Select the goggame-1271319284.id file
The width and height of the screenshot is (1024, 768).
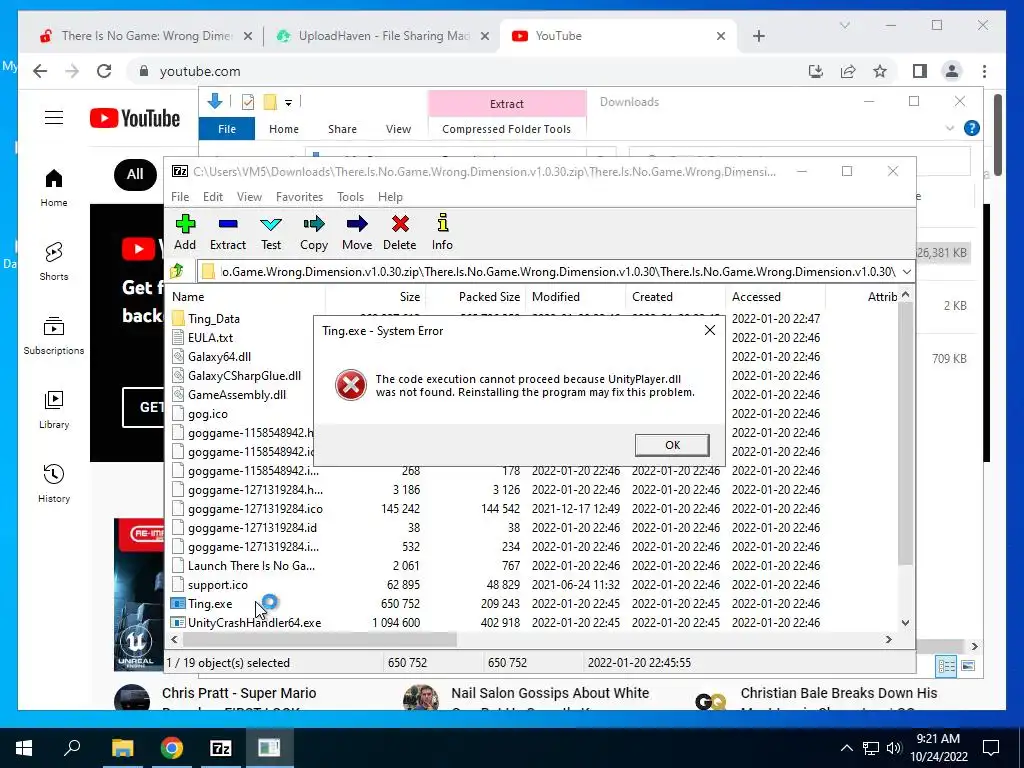(252, 528)
